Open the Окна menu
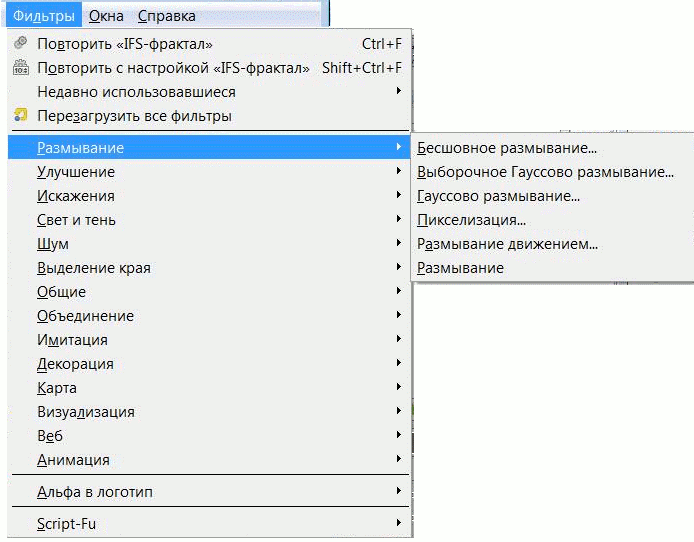The height and width of the screenshot is (542, 694). 106,16
